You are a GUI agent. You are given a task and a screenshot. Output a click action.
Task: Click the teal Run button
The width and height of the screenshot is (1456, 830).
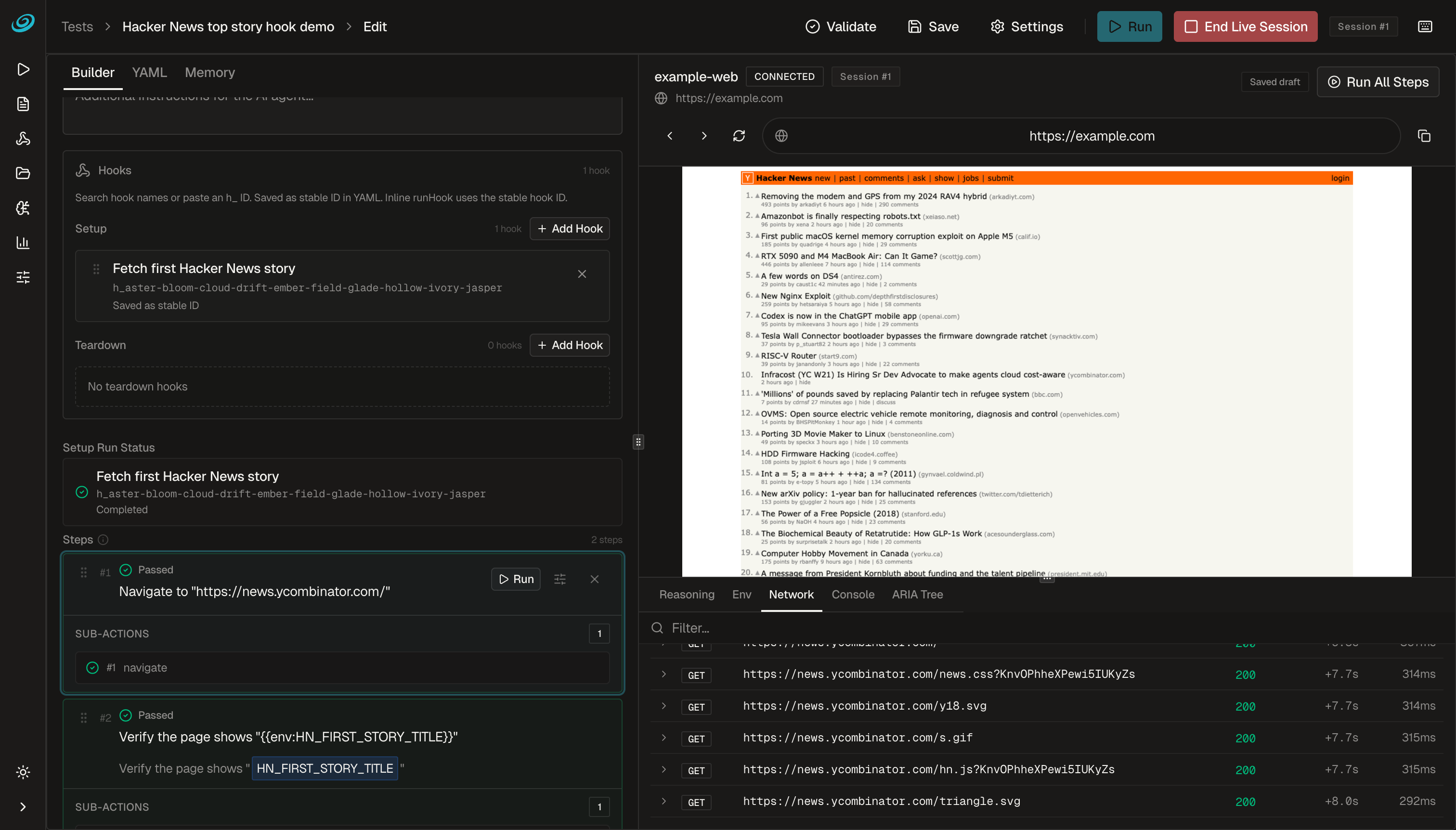coord(1130,27)
